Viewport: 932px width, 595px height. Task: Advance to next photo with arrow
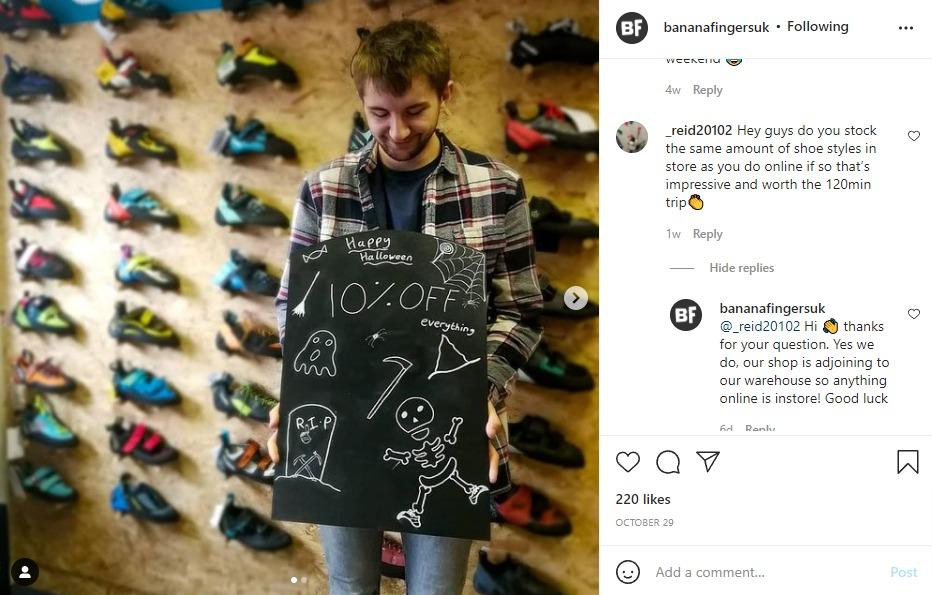(575, 298)
